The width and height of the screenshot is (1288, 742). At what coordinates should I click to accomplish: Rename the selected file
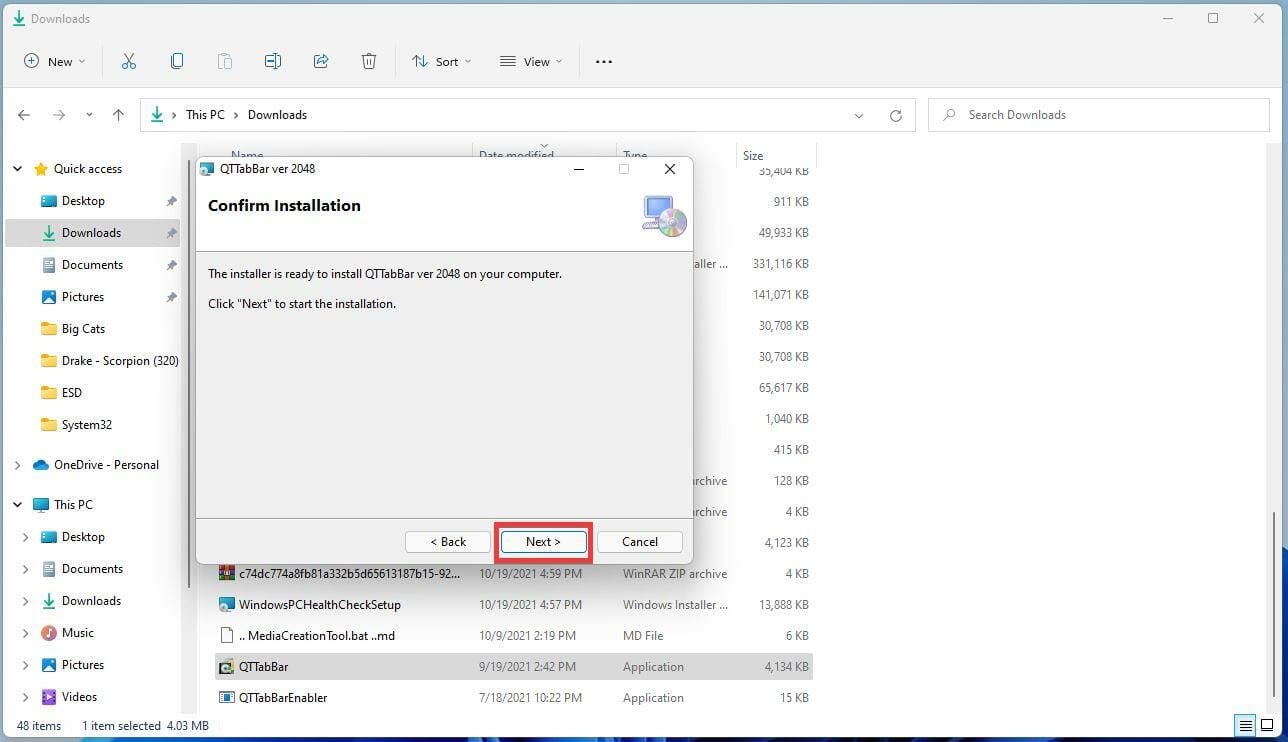272,61
